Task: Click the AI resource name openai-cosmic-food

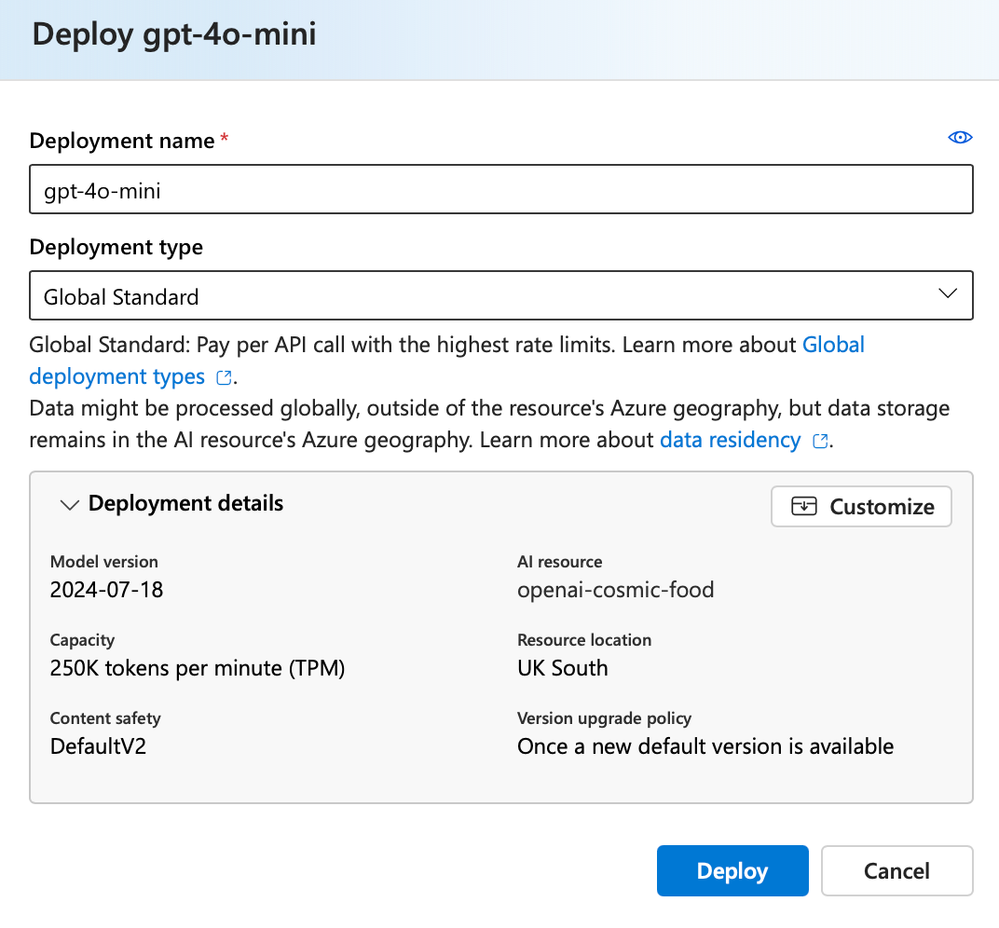Action: pyautogui.click(x=616, y=590)
